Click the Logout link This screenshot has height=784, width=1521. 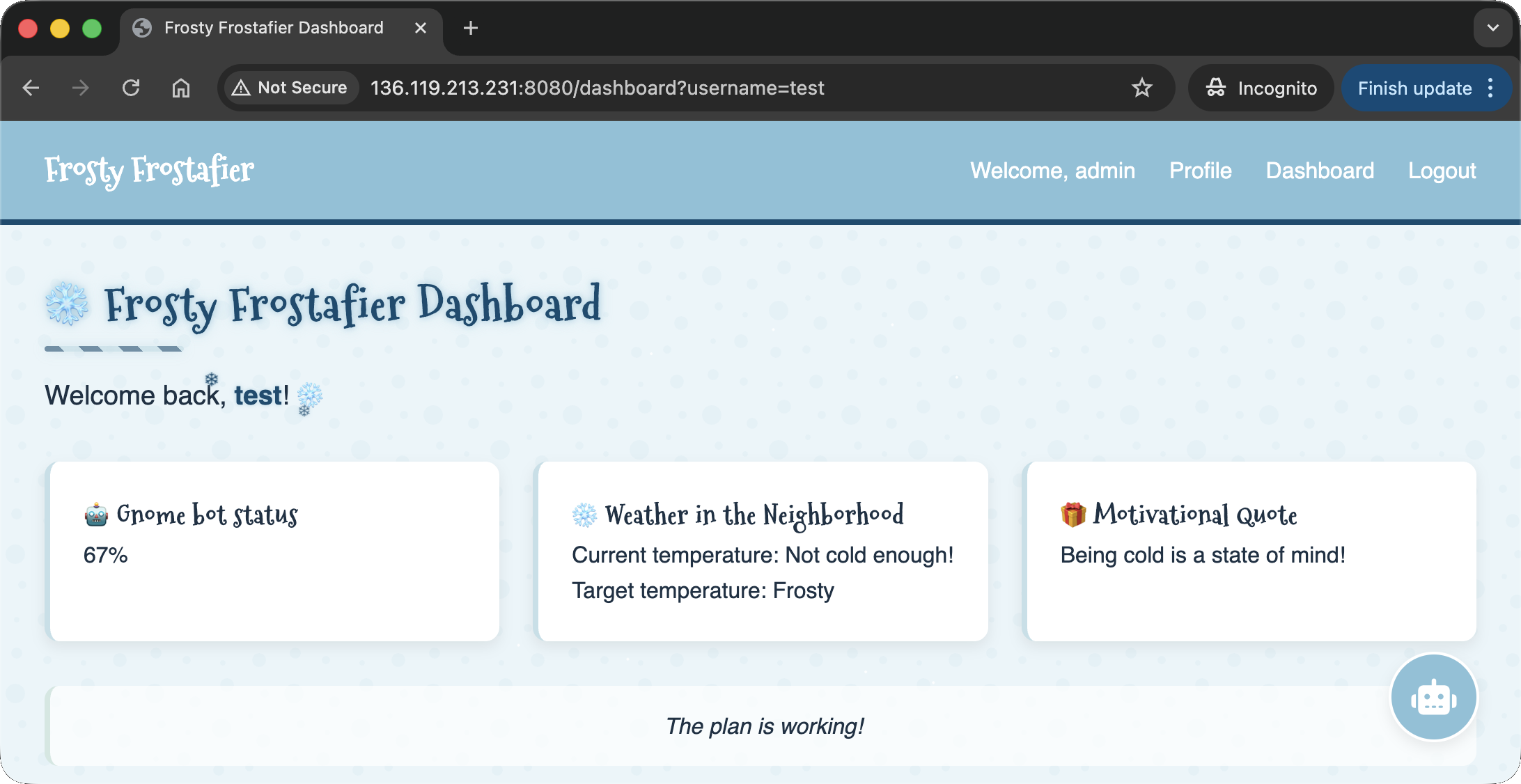point(1442,171)
